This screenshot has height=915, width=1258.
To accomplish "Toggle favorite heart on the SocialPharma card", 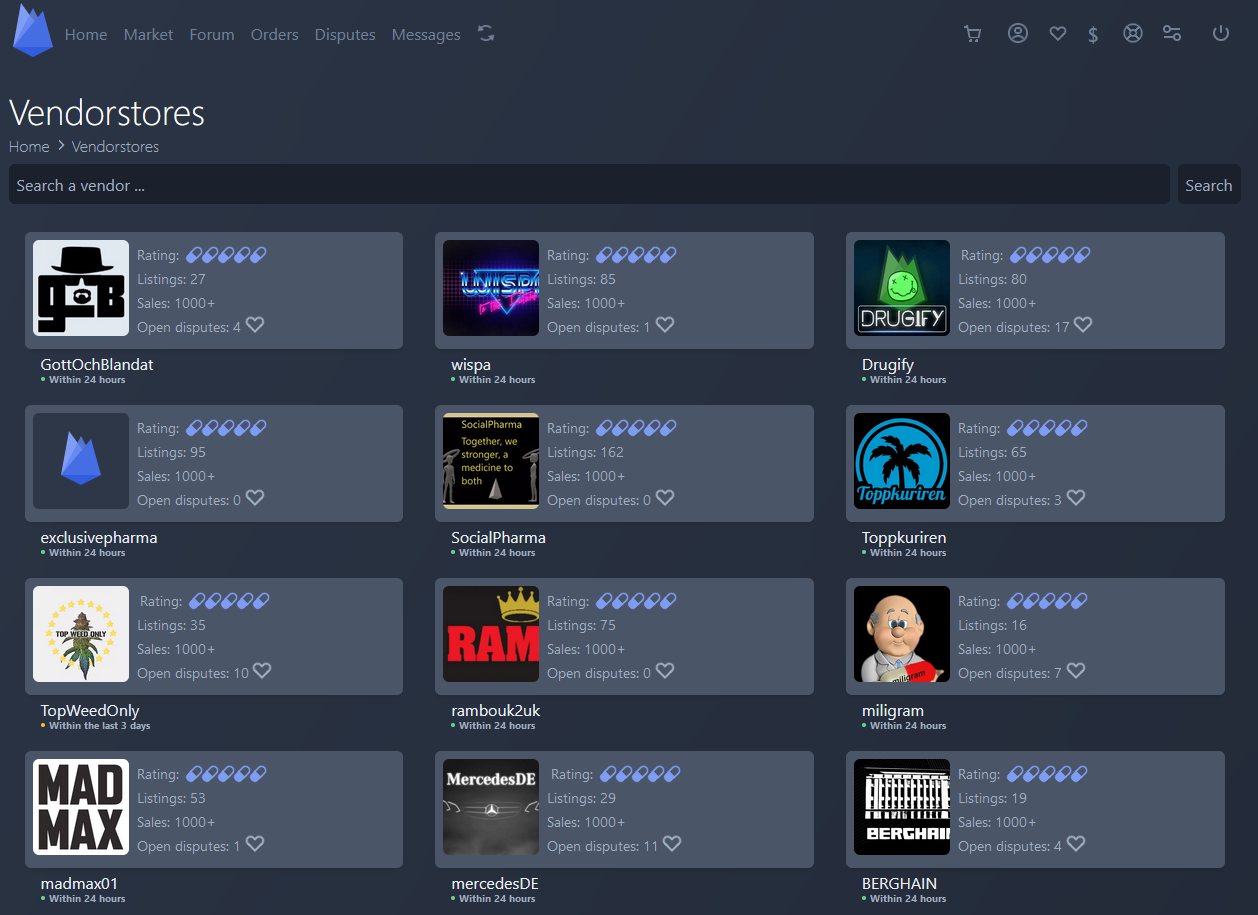I will pos(665,498).
